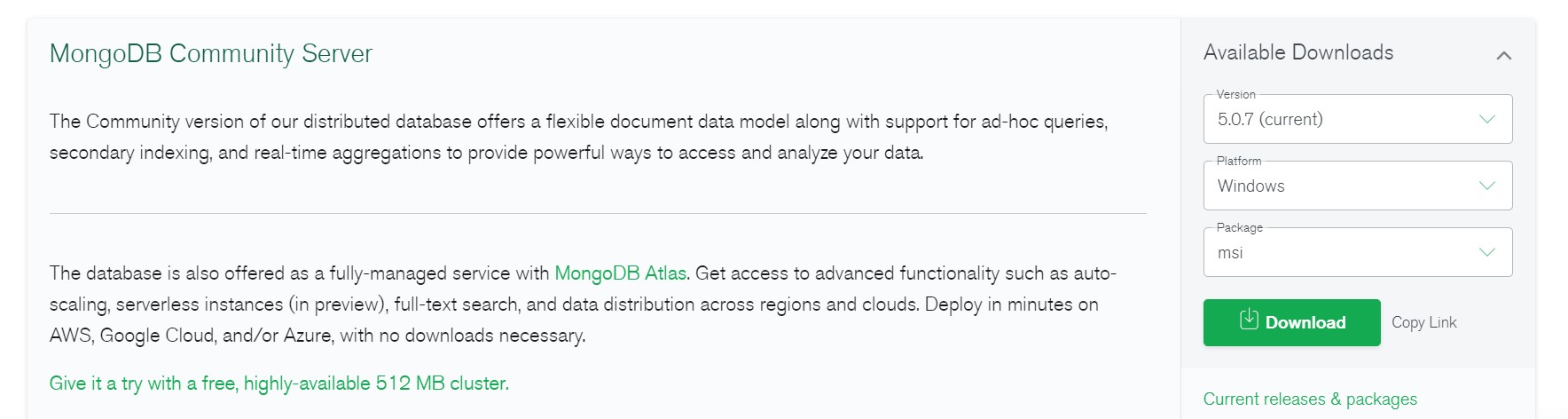Open the Platform dropdown showing Windows
Image resolution: width=1568 pixels, height=419 pixels.
[1358, 186]
